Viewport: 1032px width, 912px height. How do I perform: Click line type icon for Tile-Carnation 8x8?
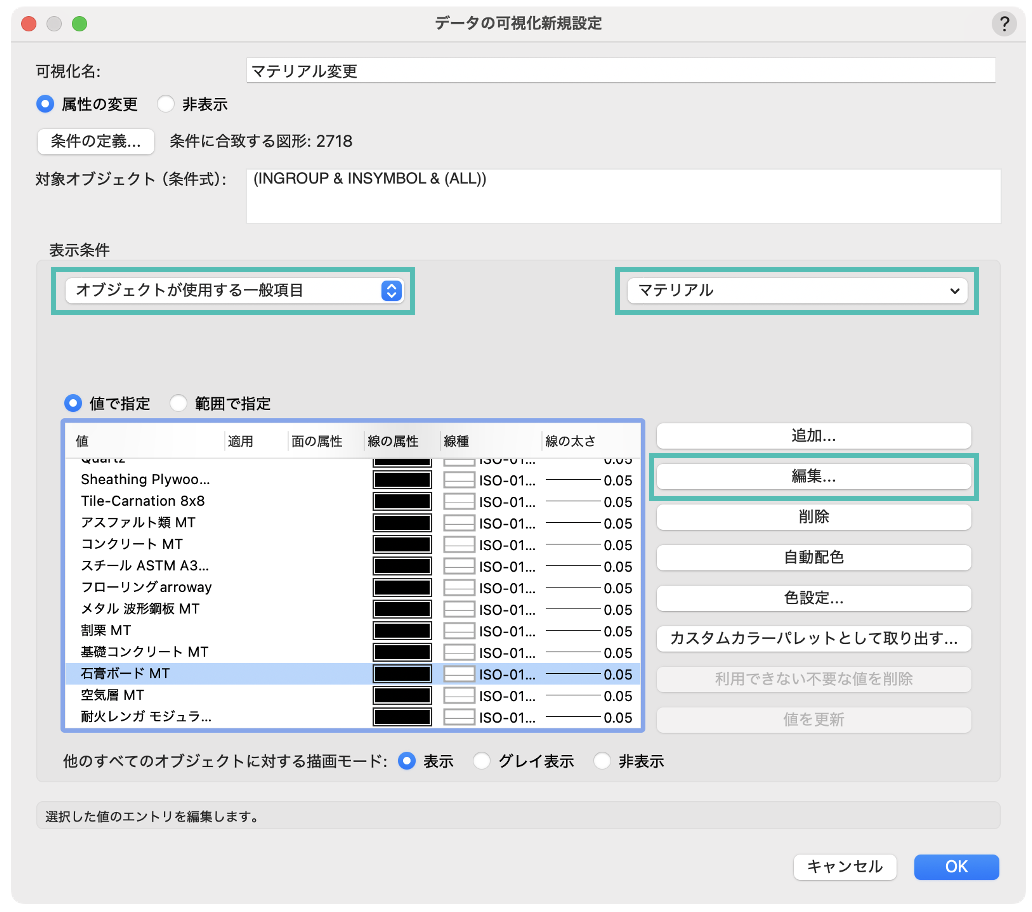[459, 502]
